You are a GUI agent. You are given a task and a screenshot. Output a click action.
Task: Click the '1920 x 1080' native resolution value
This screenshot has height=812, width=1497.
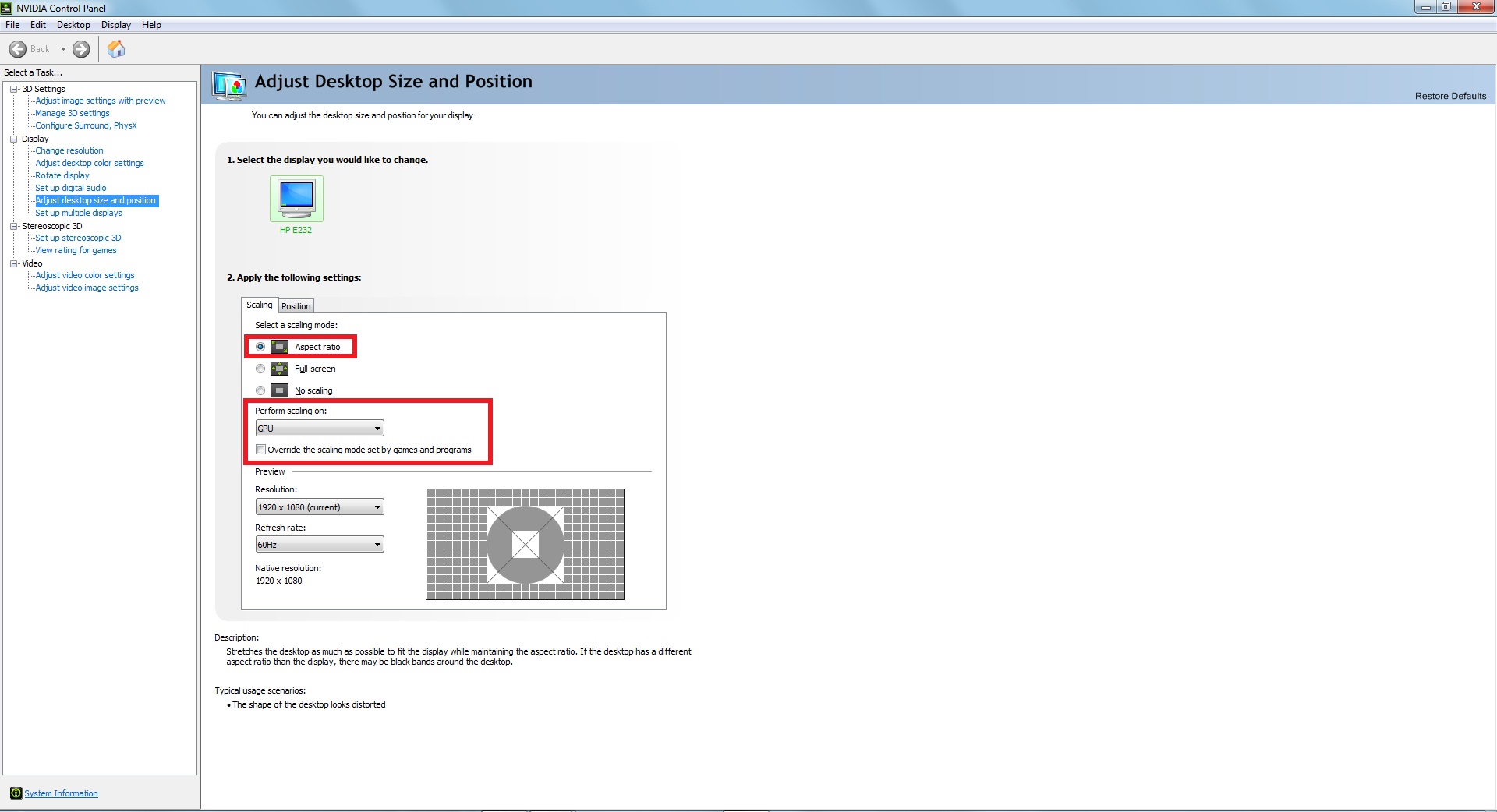point(278,581)
